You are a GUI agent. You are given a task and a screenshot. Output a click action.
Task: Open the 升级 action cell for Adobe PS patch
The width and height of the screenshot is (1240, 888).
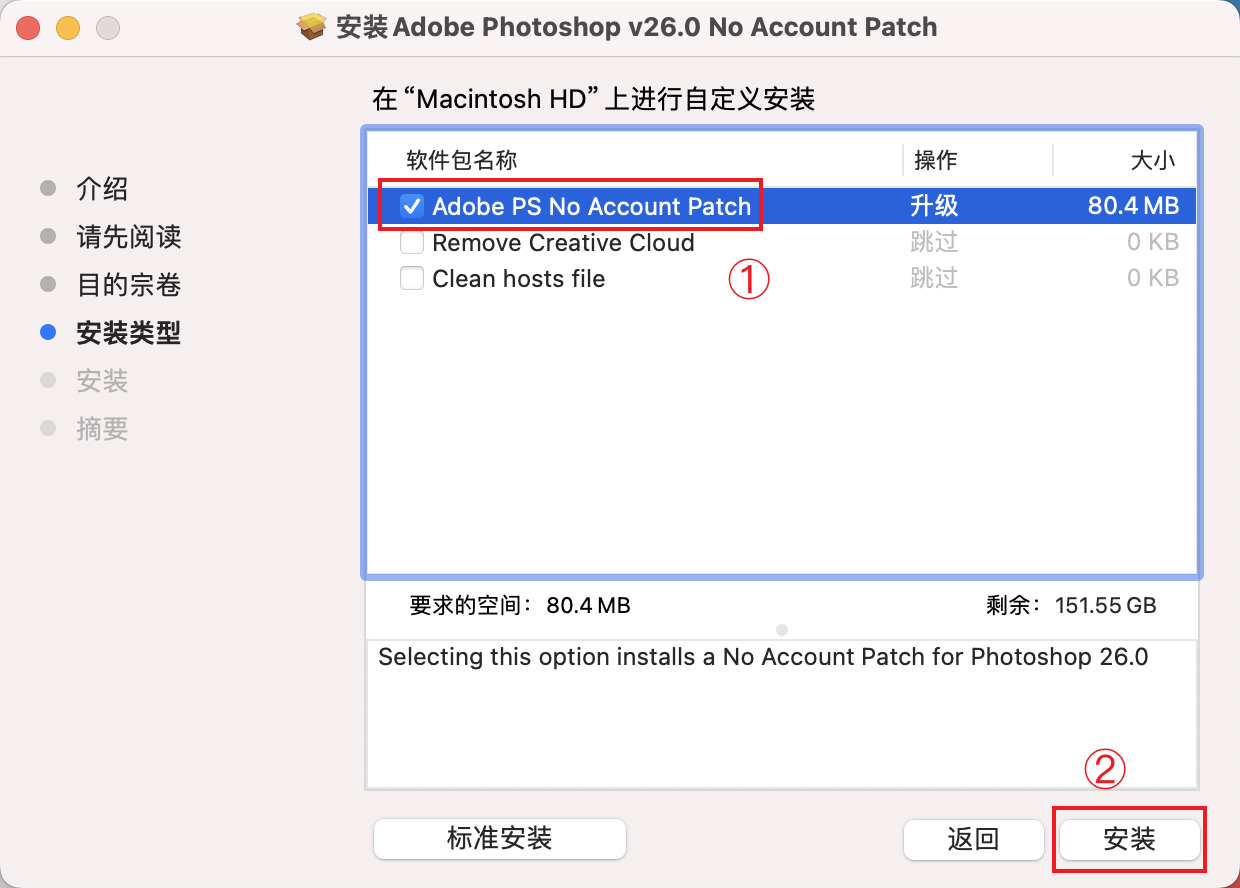pos(934,207)
